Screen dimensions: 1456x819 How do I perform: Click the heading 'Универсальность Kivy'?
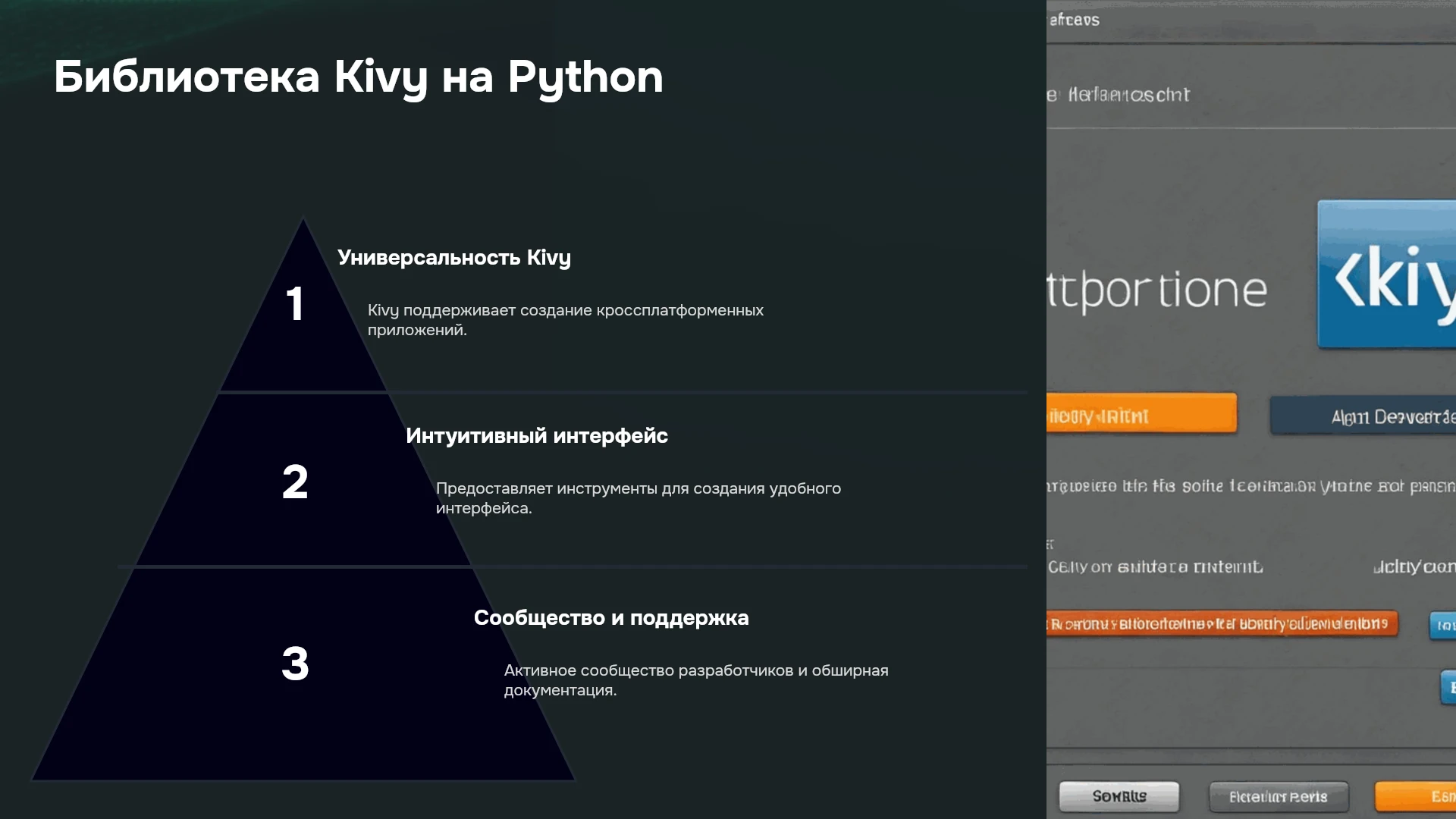(454, 258)
